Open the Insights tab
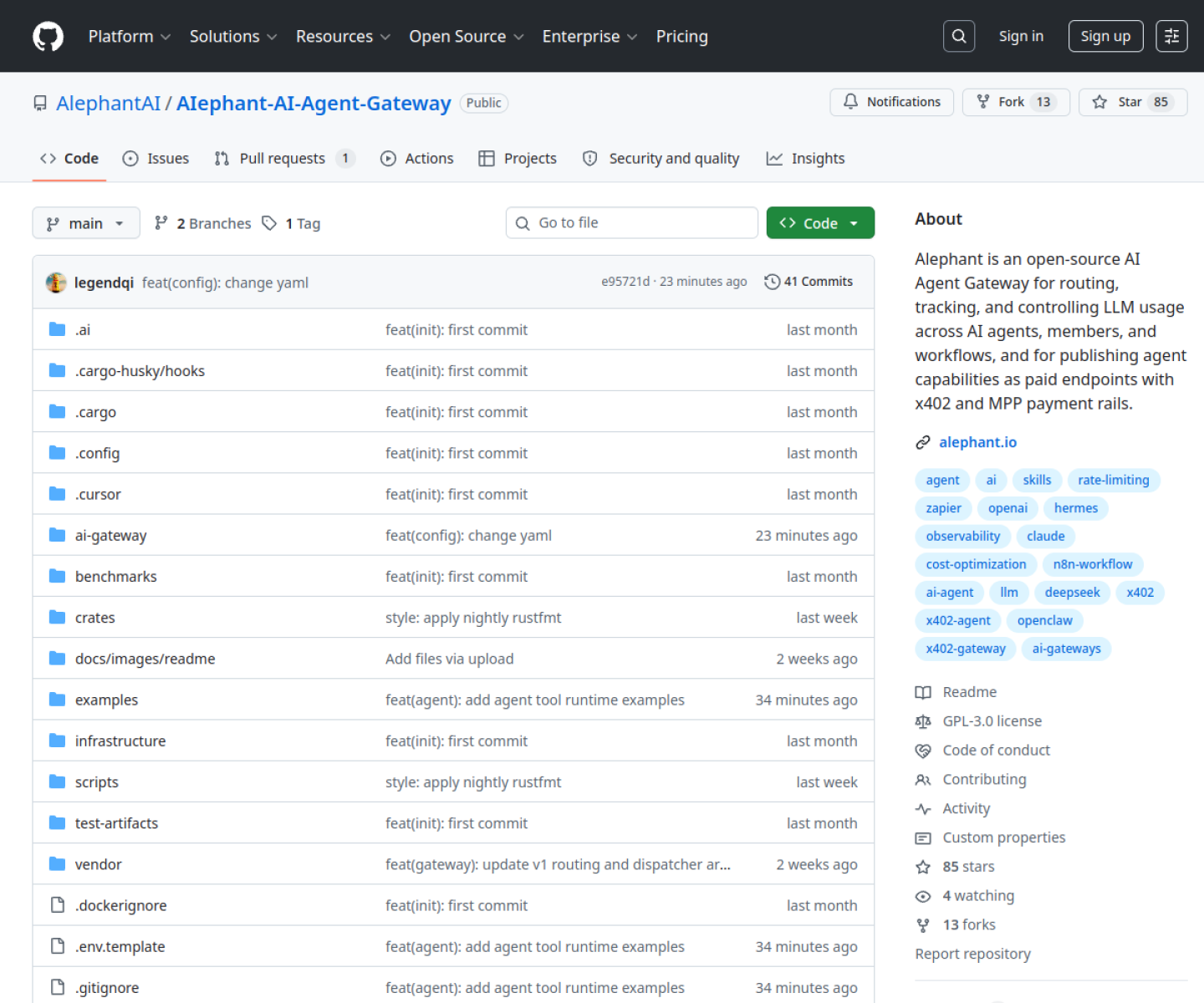 click(x=806, y=158)
